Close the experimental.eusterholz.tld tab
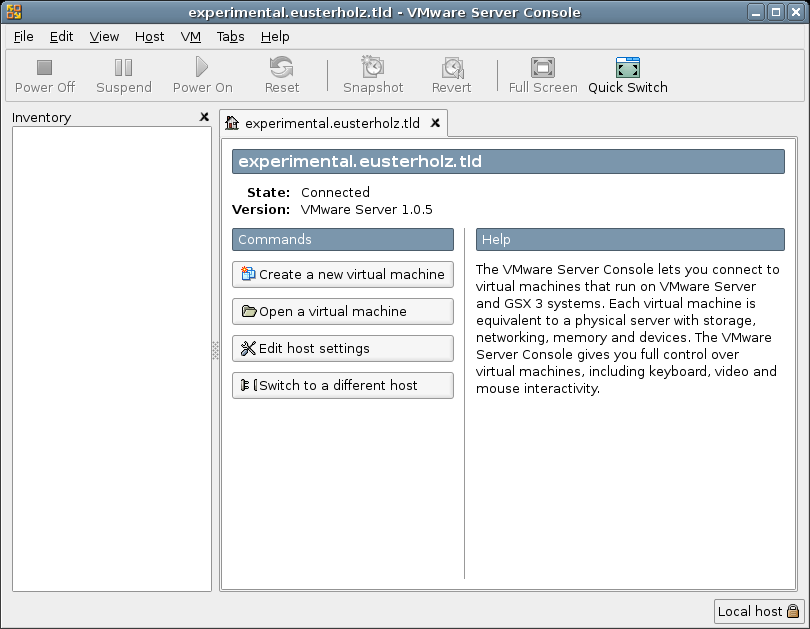 point(435,123)
